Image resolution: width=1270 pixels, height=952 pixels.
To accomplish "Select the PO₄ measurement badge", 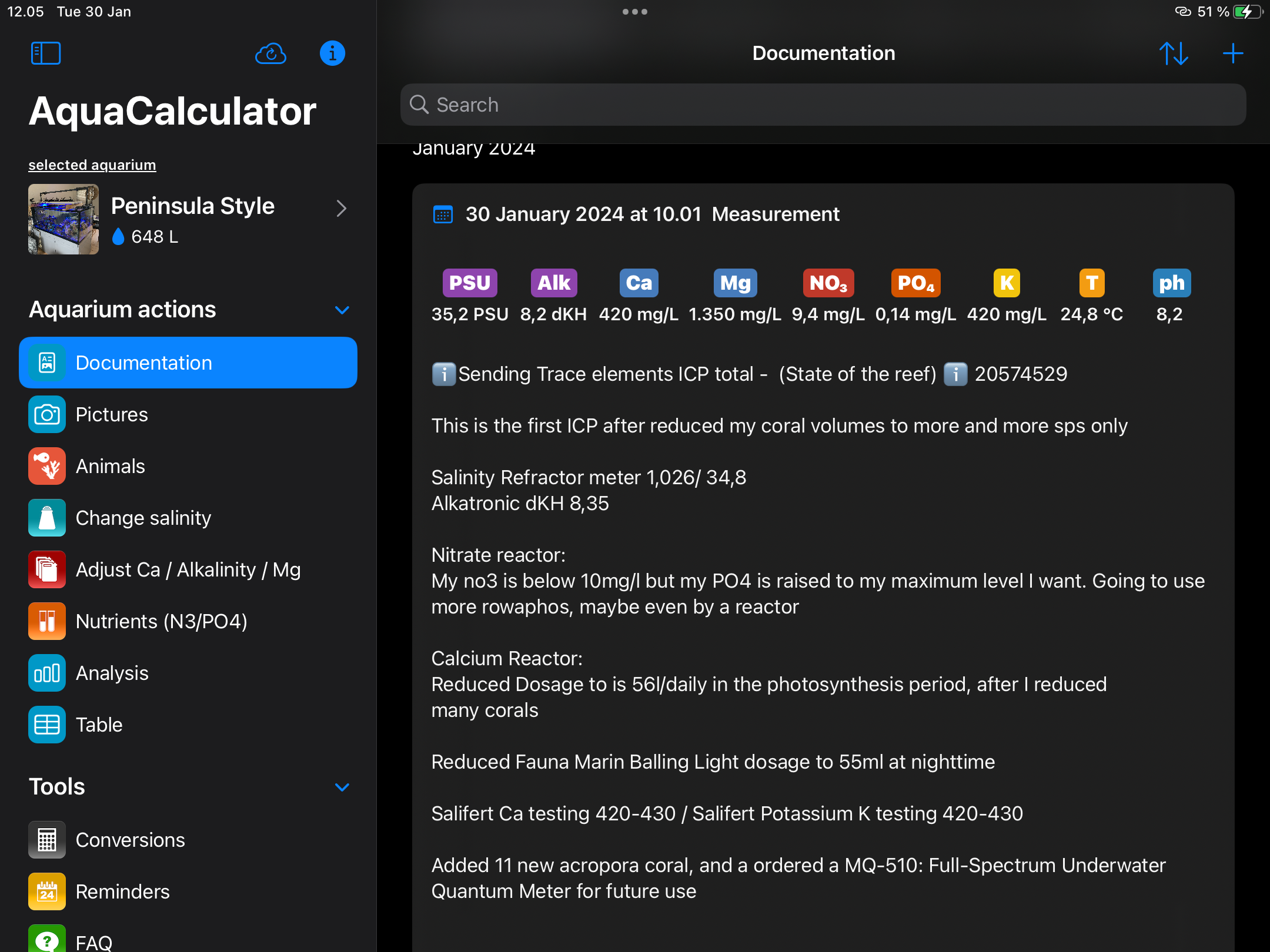I will coord(915,283).
